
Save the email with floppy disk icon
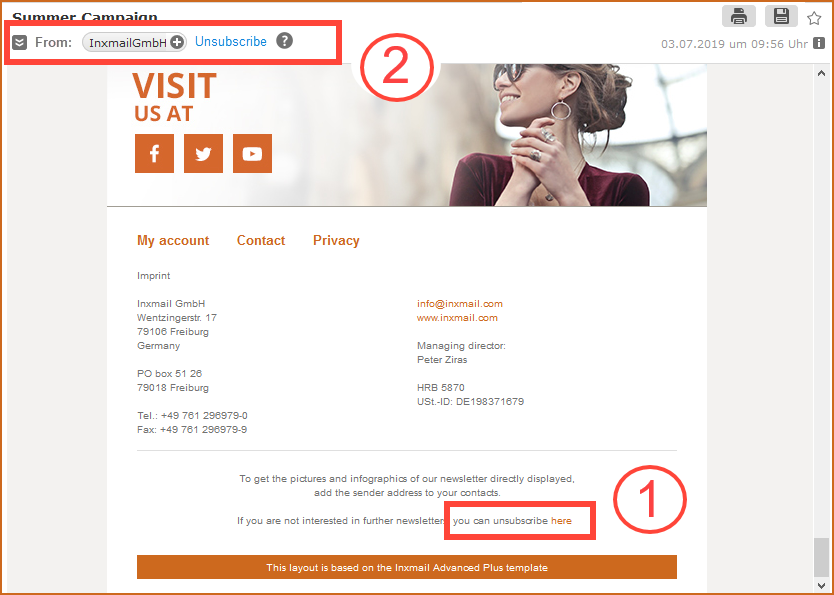(781, 16)
